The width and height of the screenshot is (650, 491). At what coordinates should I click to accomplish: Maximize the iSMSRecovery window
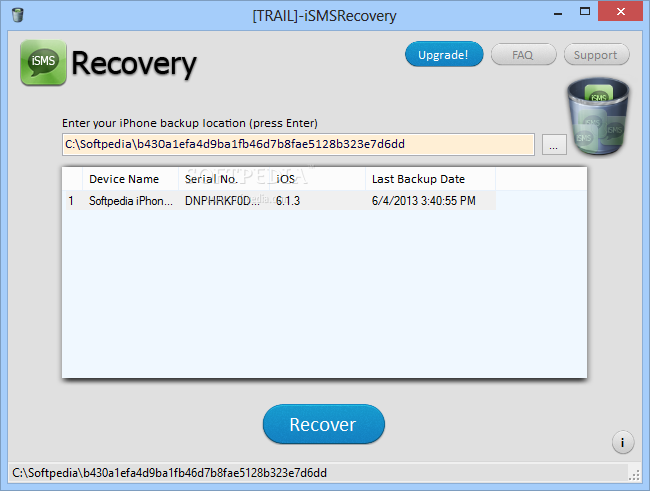(x=585, y=12)
